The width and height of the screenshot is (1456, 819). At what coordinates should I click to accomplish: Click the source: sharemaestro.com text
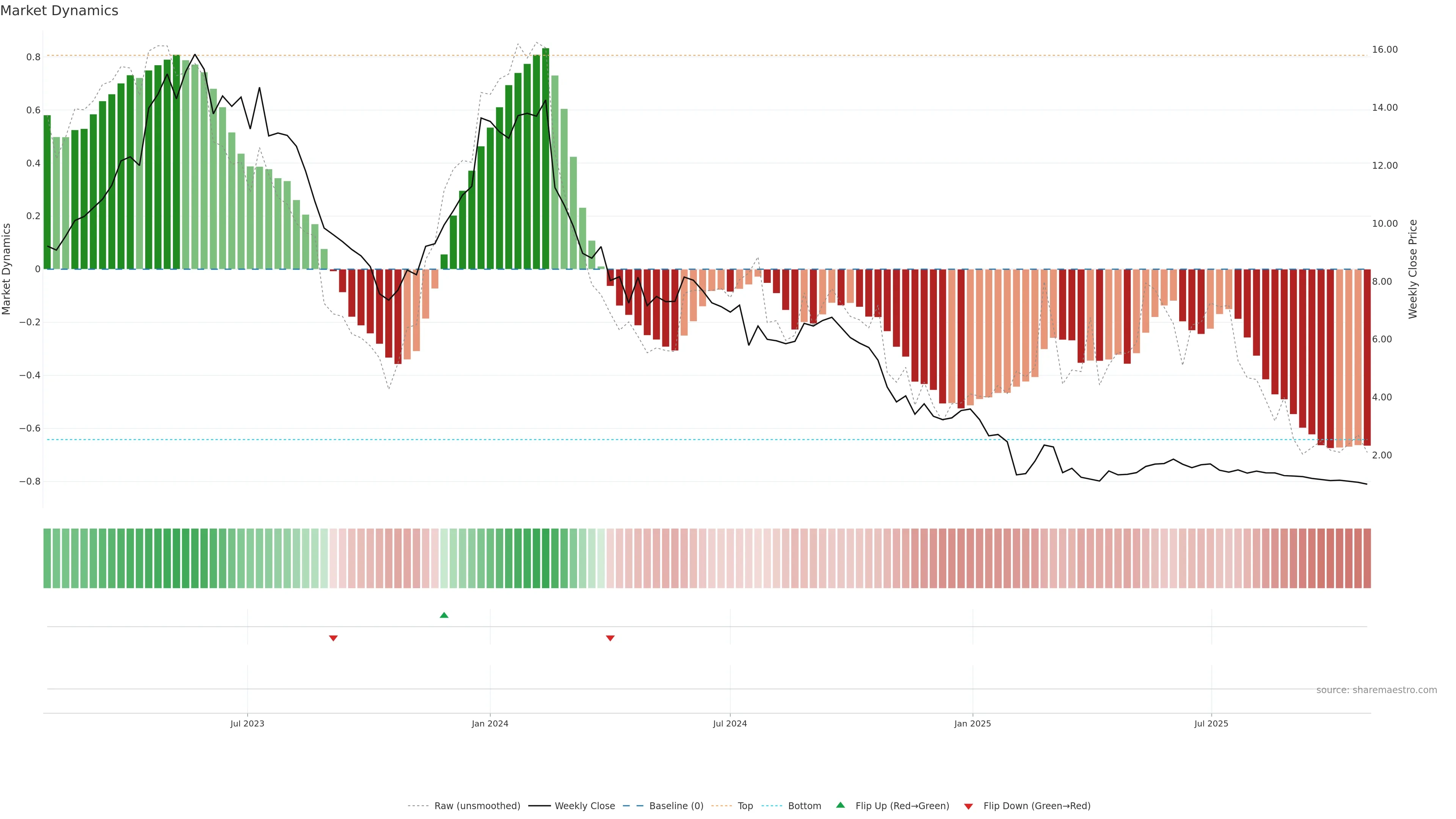click(x=1376, y=690)
